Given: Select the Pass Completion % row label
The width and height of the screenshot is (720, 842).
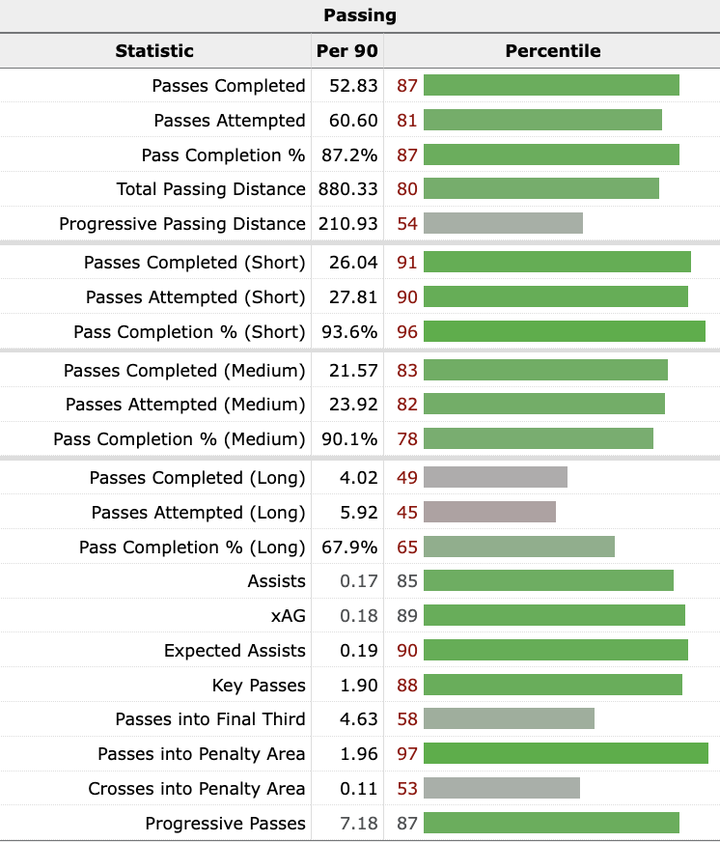Looking at the screenshot, I should coord(223,155).
